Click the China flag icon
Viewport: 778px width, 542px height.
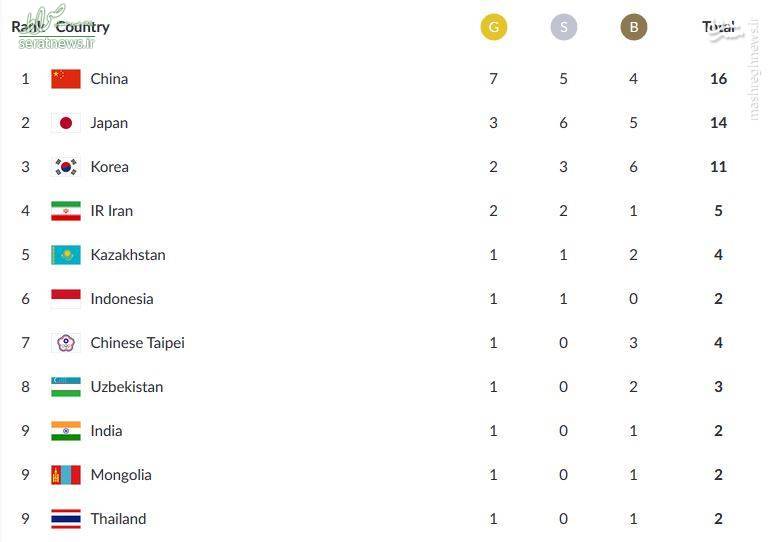click(65, 79)
